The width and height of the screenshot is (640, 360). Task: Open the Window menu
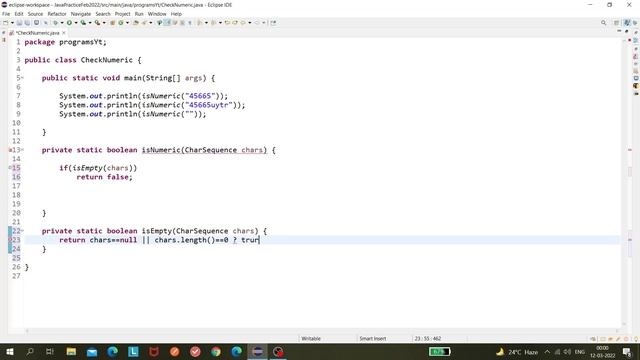(157, 14)
